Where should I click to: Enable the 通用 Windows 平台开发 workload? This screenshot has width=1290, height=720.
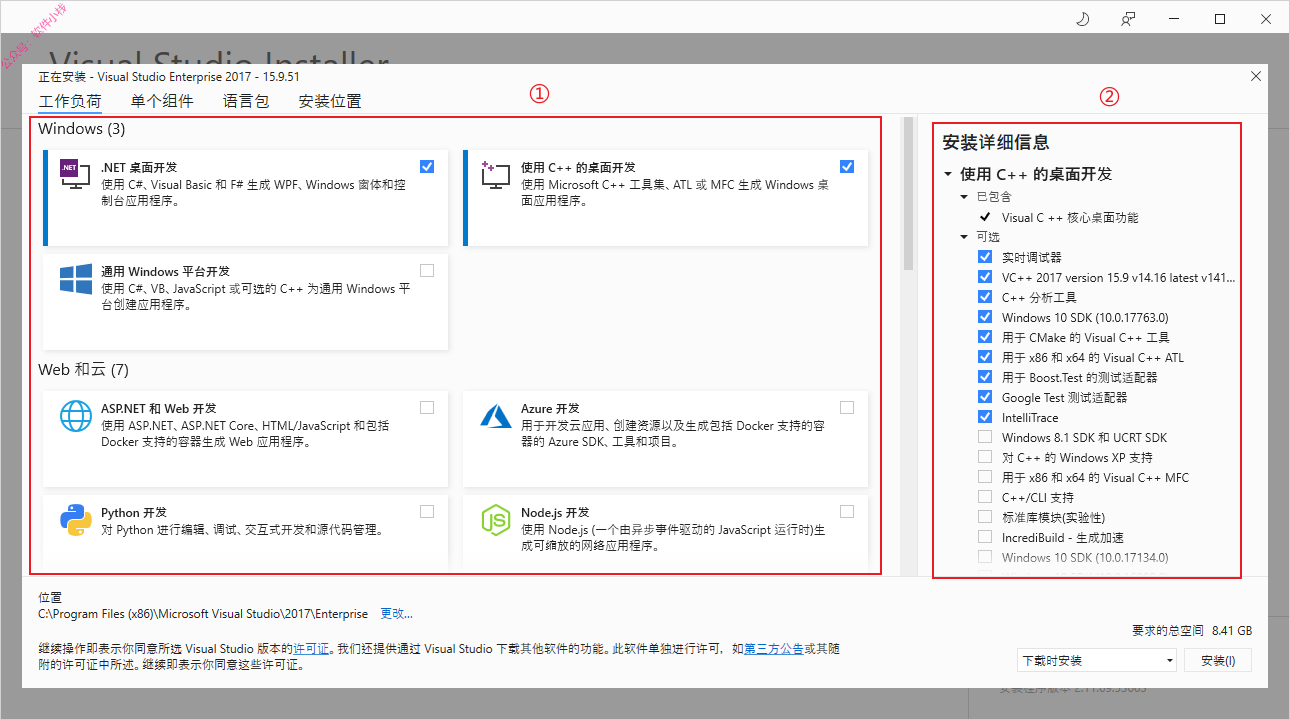click(427, 270)
